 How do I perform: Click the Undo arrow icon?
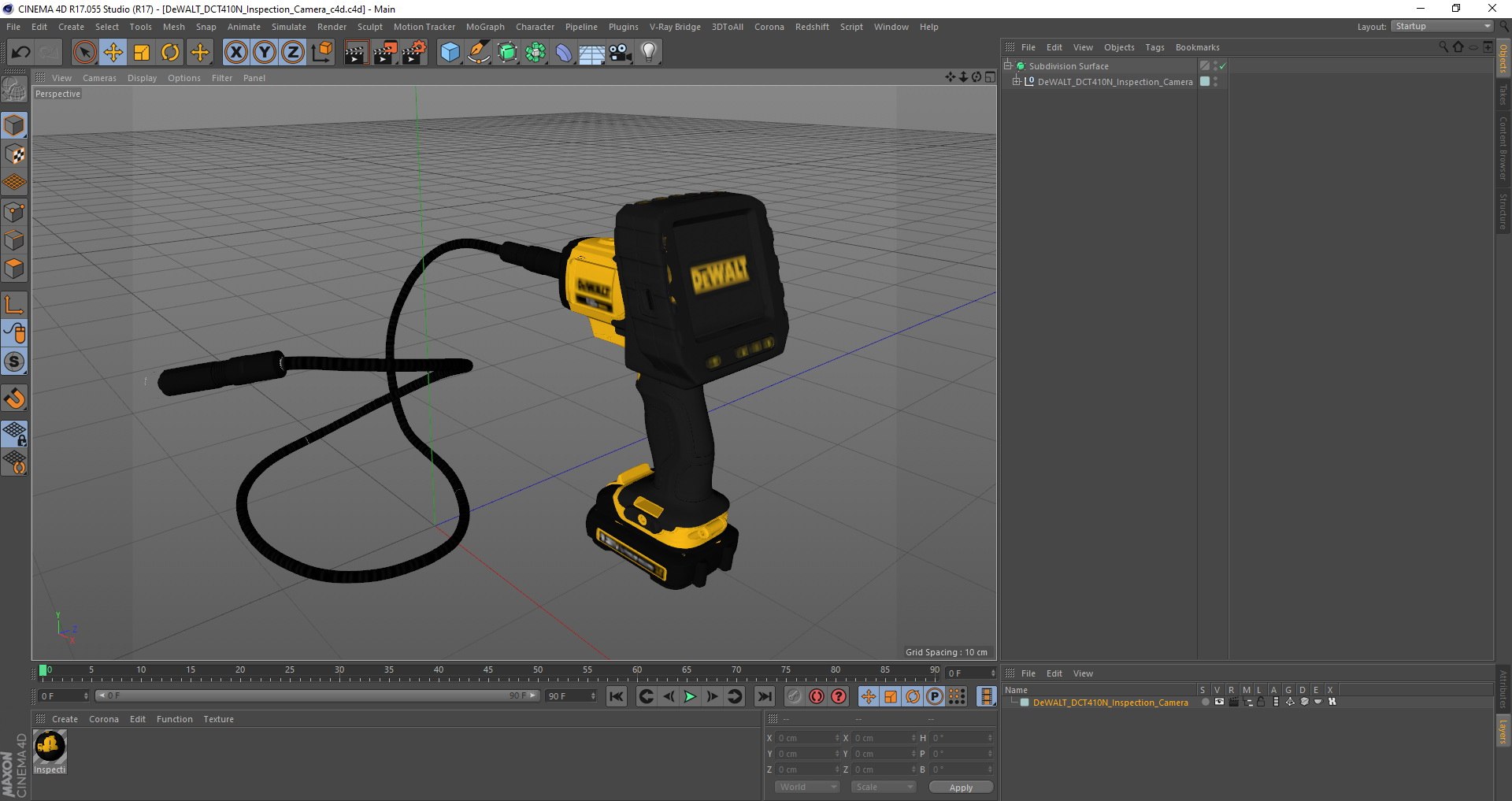tap(20, 53)
